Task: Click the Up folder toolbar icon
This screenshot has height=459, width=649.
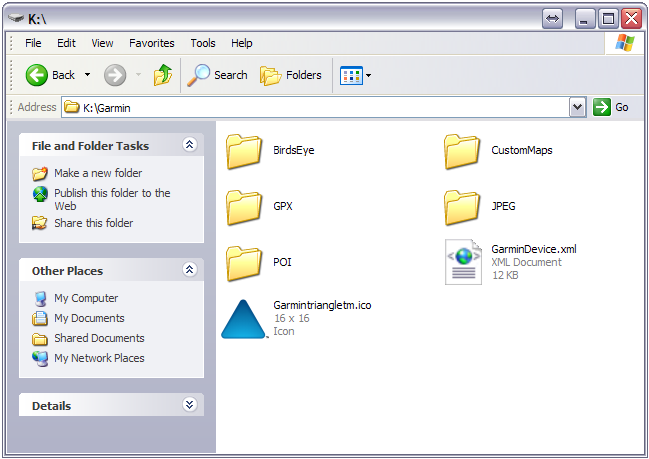Action: click(163, 75)
